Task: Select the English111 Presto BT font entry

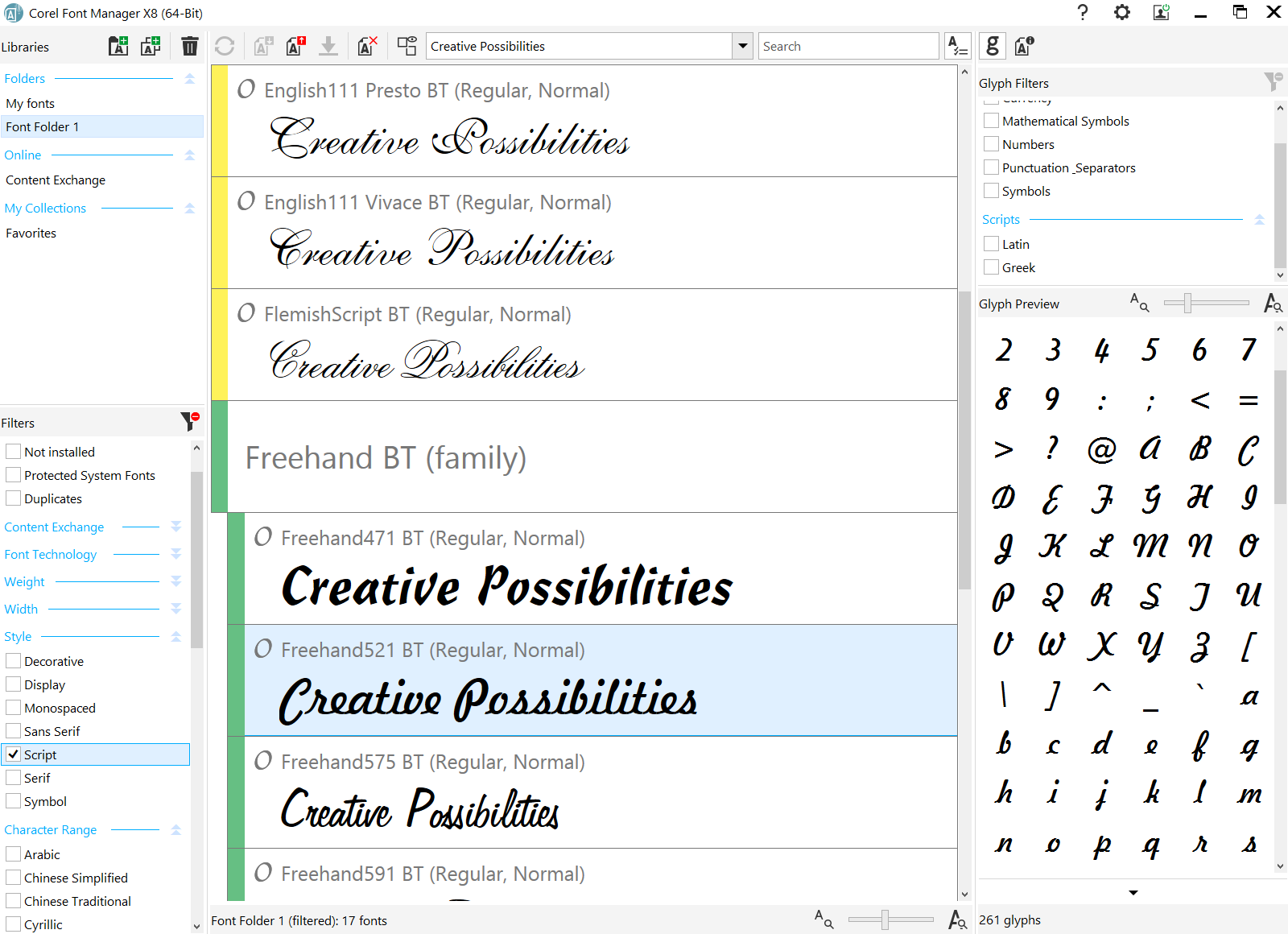Action: point(584,121)
